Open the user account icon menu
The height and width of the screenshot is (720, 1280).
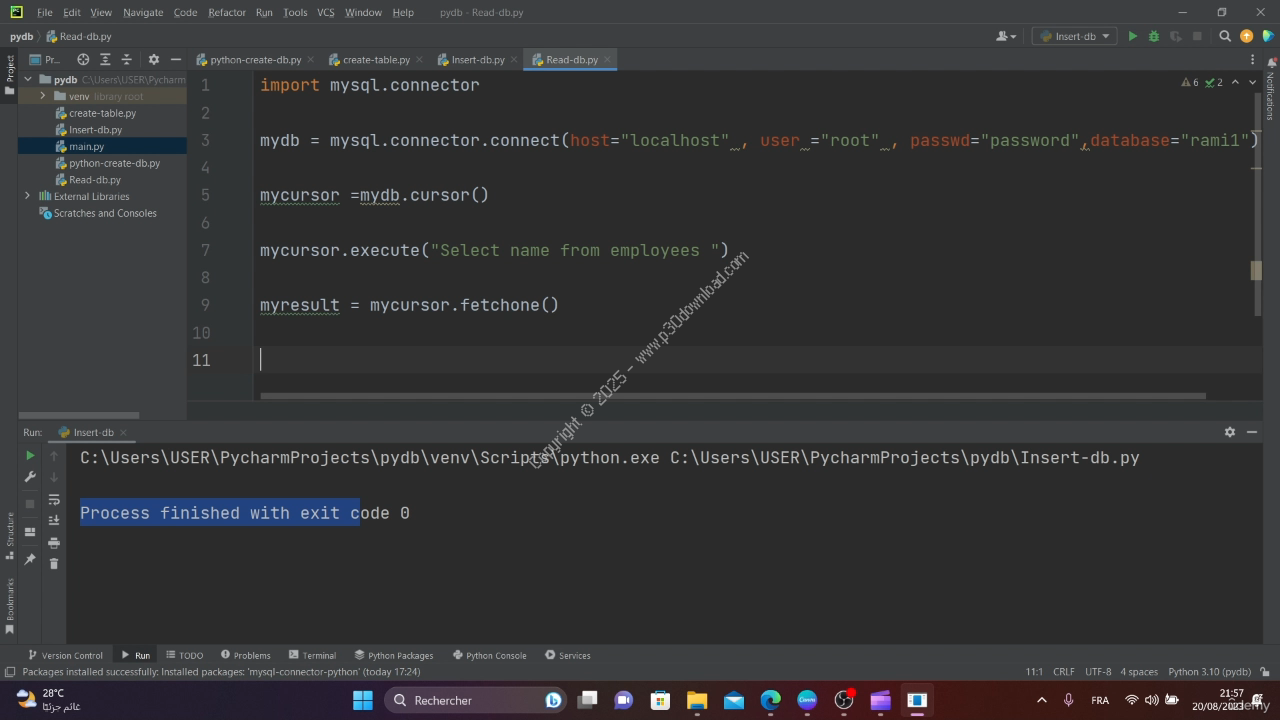click(x=1005, y=36)
